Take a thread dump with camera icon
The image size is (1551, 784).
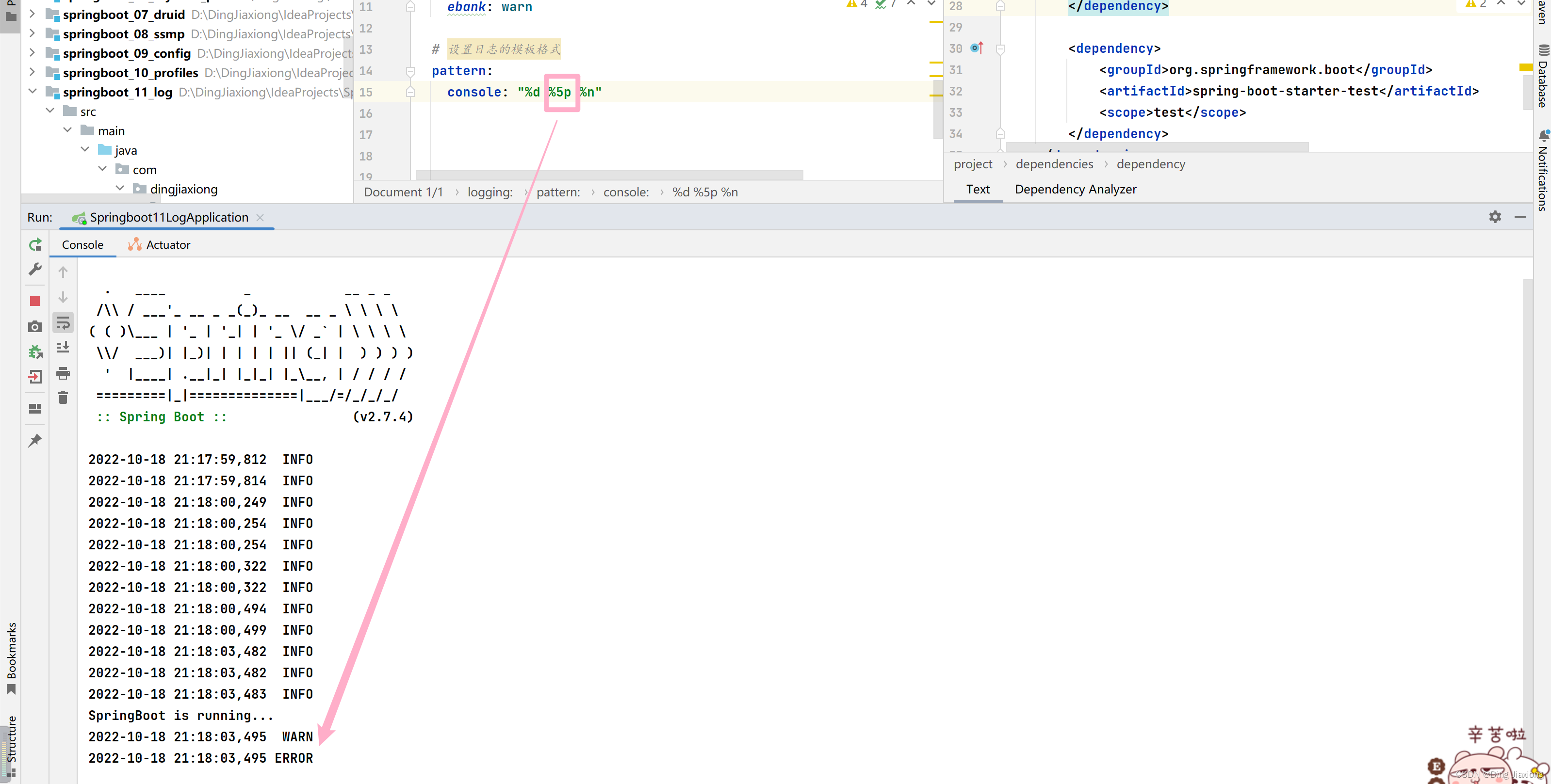(34, 325)
